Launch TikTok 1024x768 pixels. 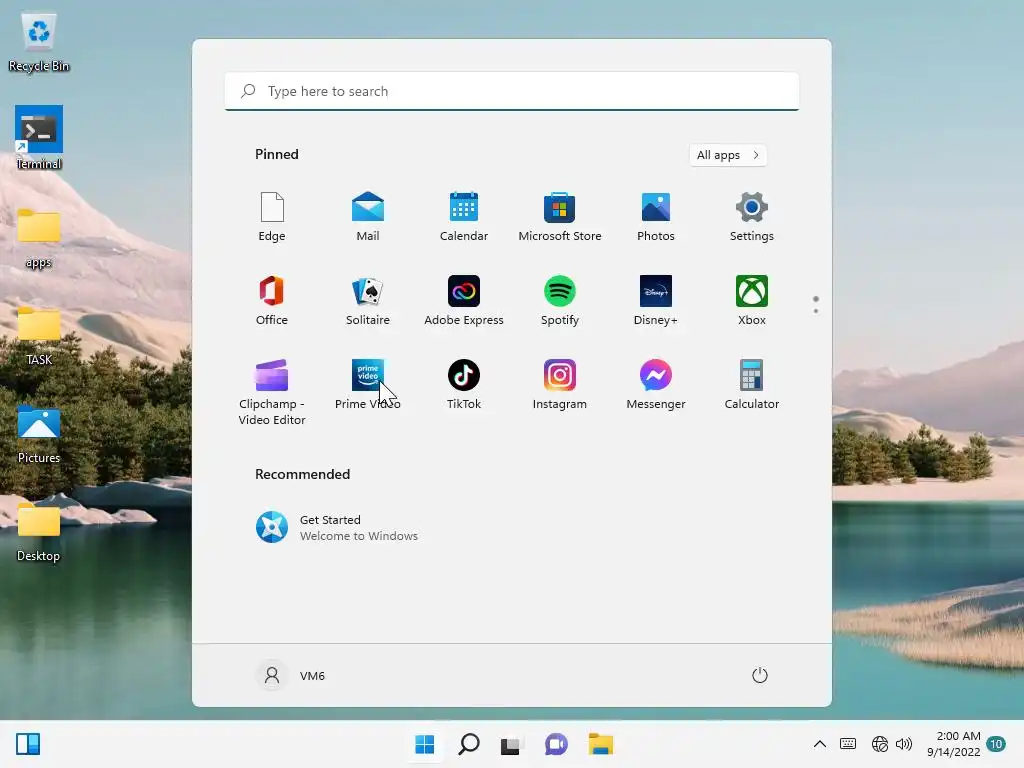(464, 385)
